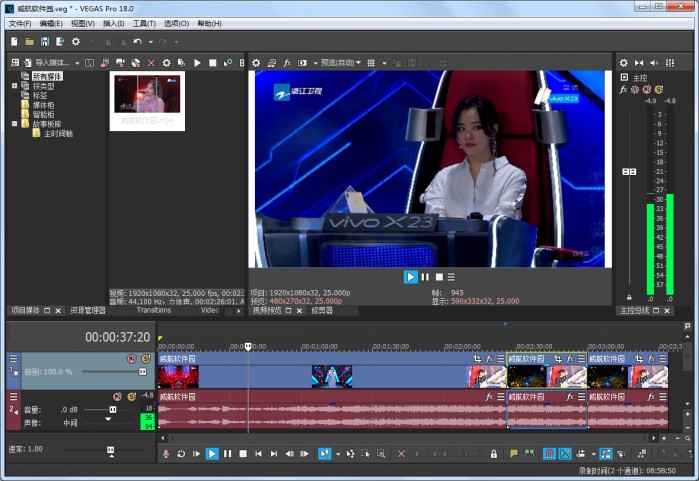Open the Insert menu

click(x=113, y=23)
